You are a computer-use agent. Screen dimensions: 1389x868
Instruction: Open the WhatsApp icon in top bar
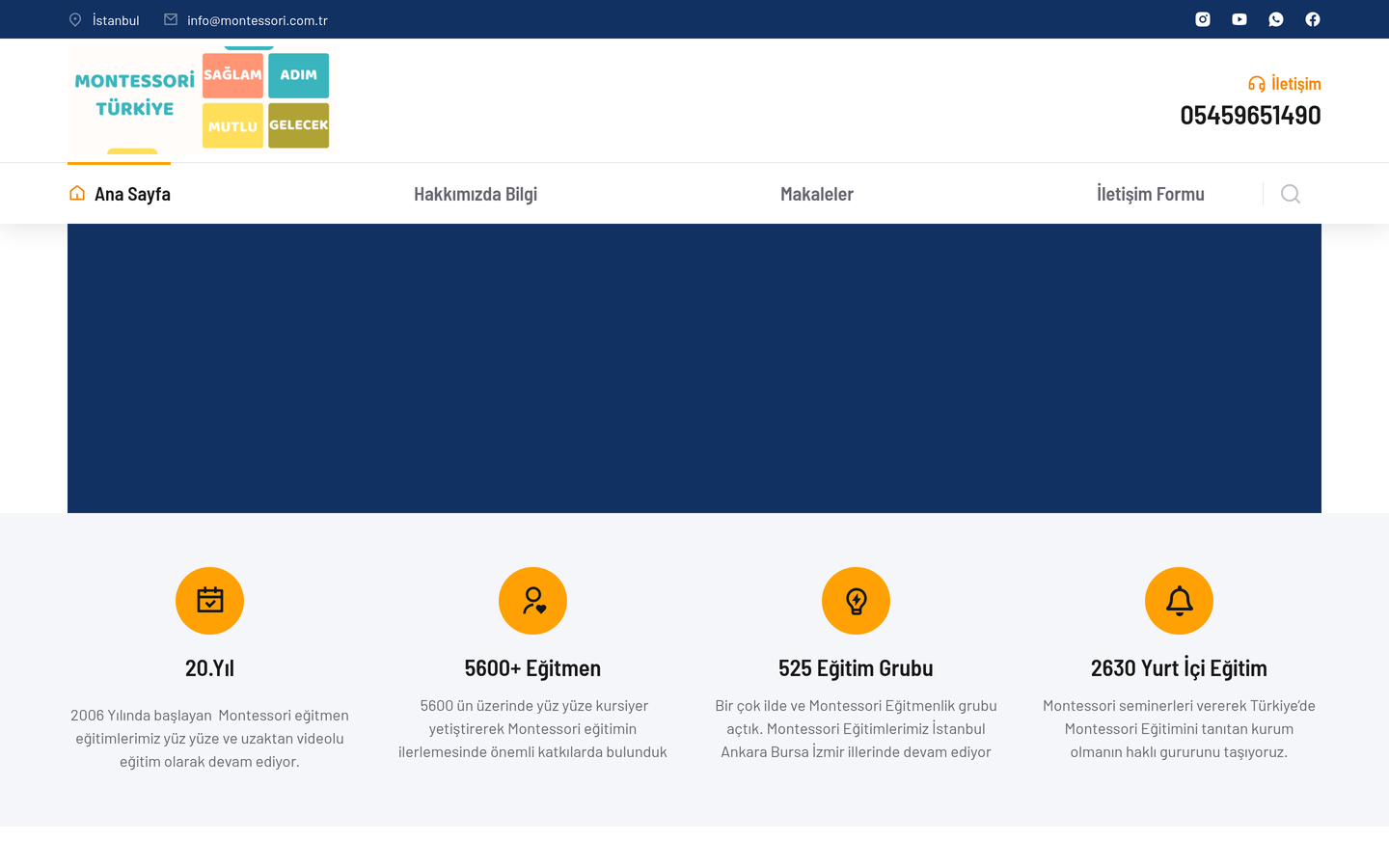pos(1276,19)
